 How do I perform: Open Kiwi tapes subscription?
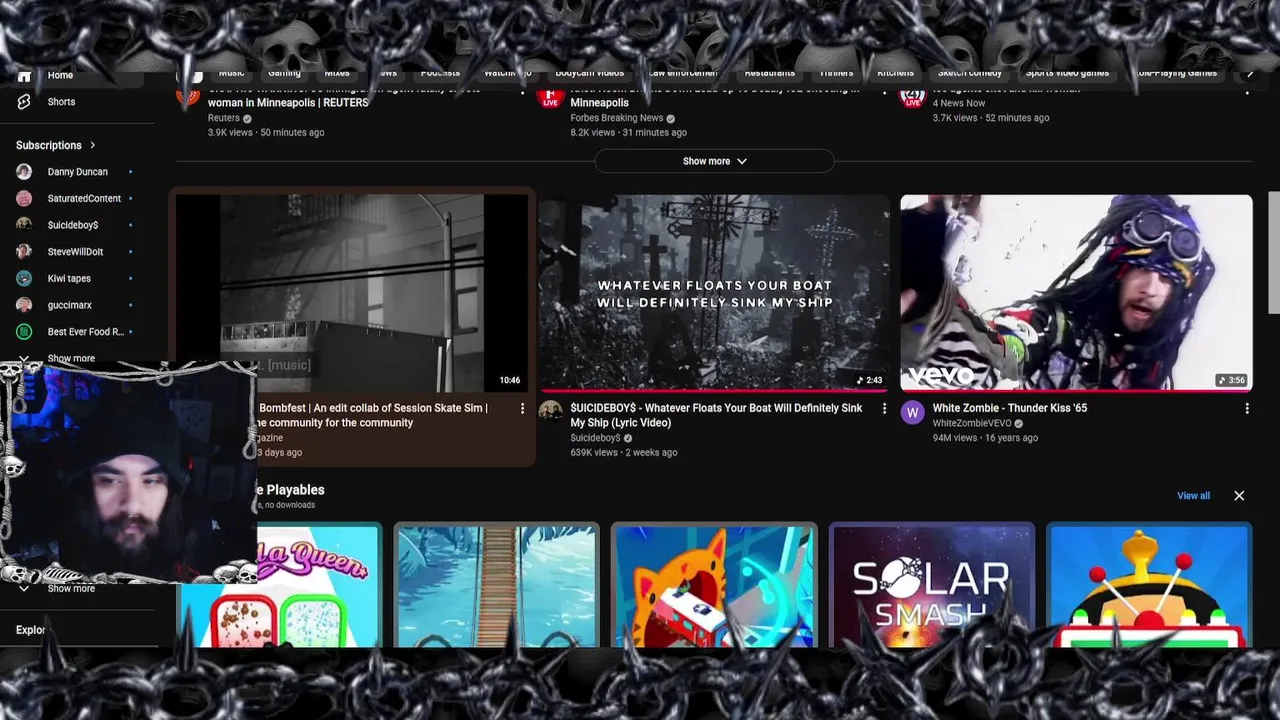pyautogui.click(x=69, y=279)
